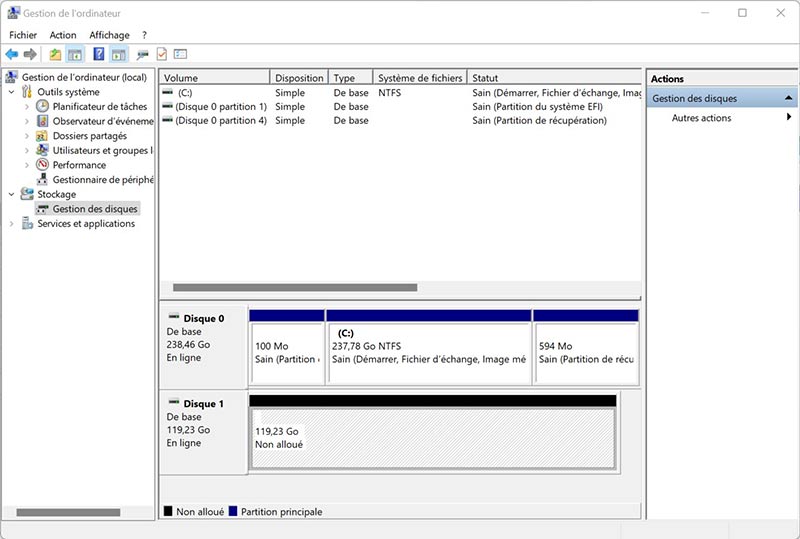Select the Performance tree item icon

coord(43,165)
